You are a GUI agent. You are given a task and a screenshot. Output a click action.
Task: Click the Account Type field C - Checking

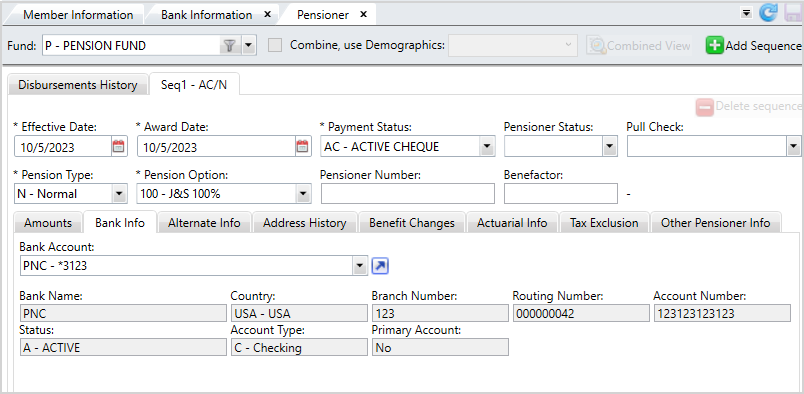coord(299,347)
